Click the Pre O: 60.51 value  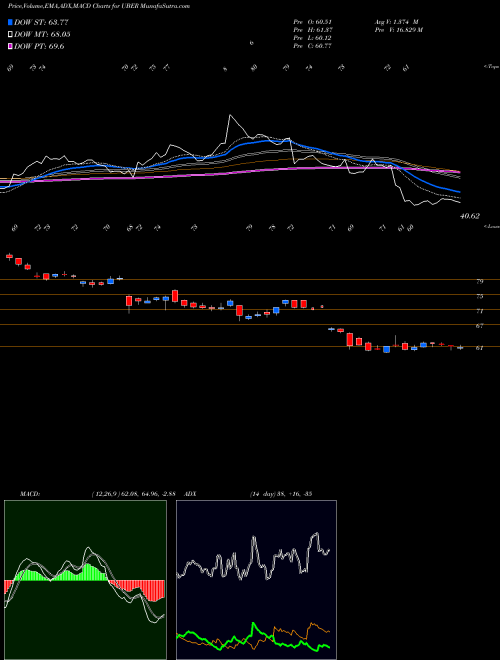pos(313,22)
